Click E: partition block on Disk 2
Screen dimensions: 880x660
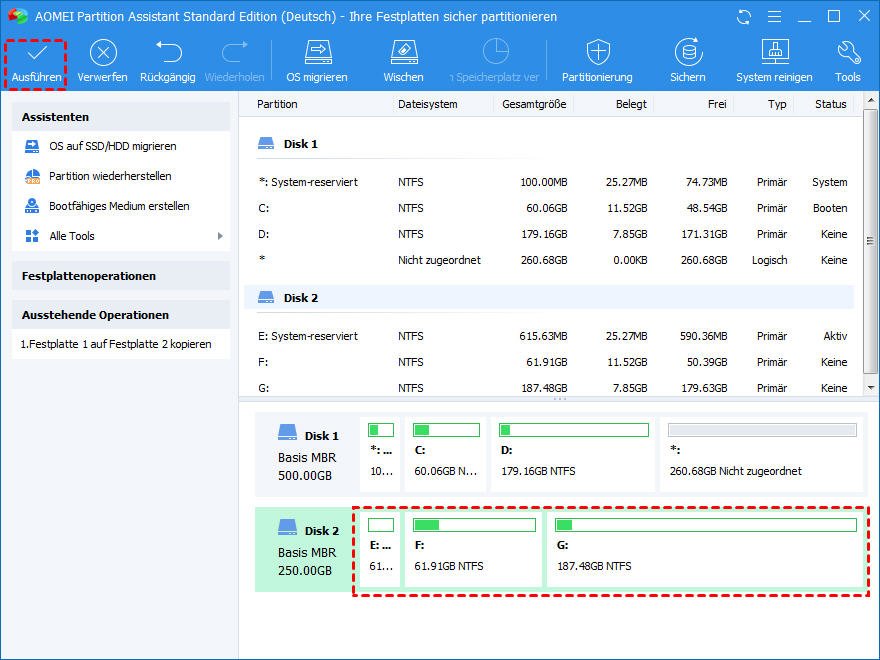coord(380,549)
